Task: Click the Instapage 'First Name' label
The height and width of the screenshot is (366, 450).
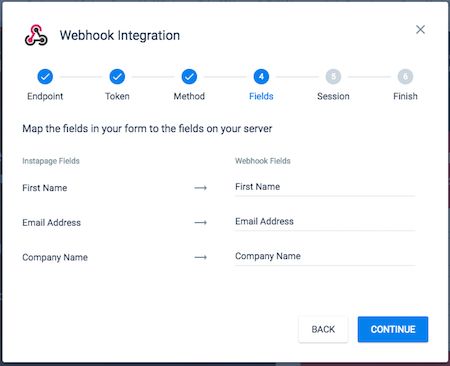Action: [x=45, y=188]
